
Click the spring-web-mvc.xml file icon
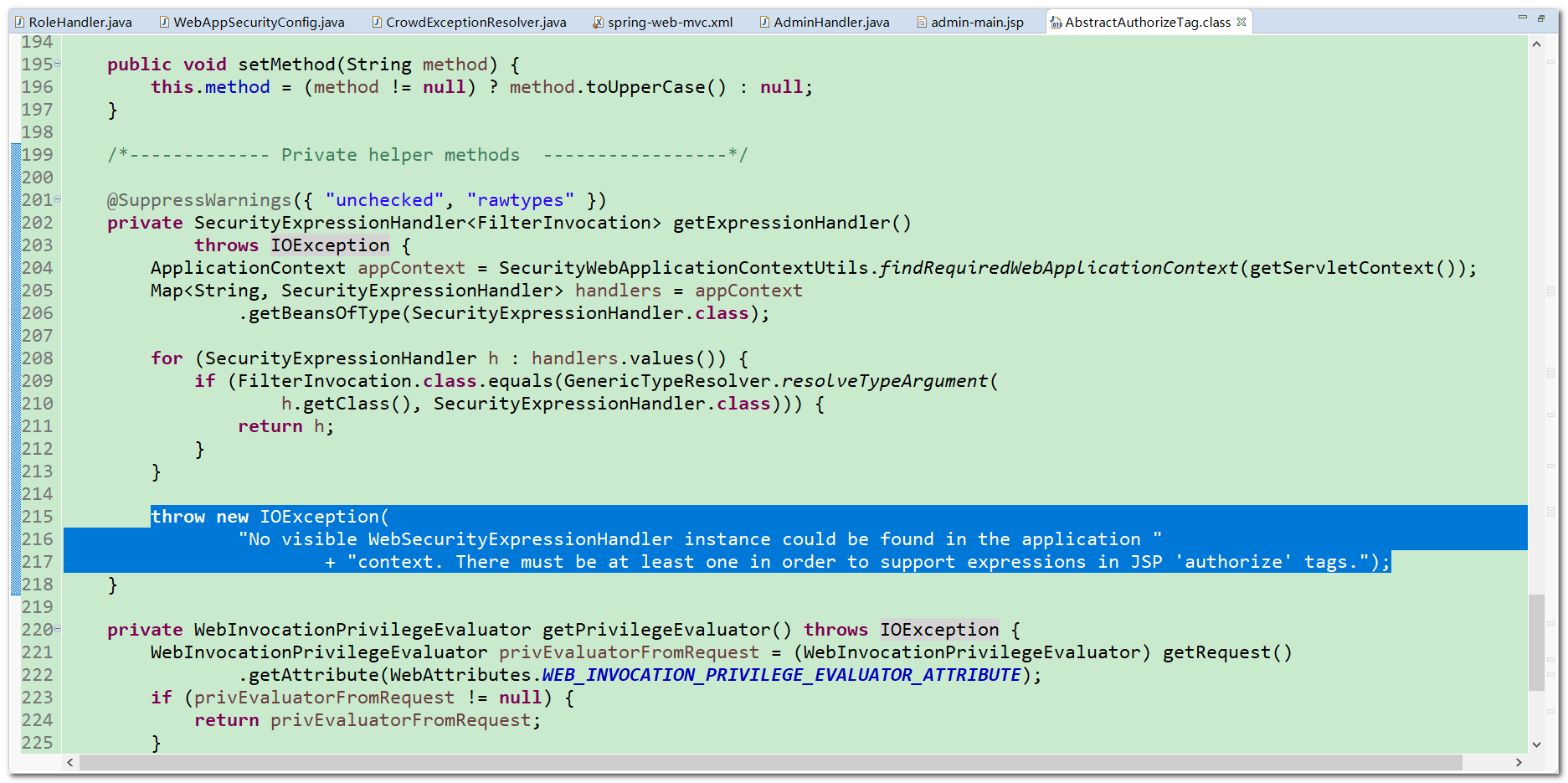pyautogui.click(x=598, y=23)
